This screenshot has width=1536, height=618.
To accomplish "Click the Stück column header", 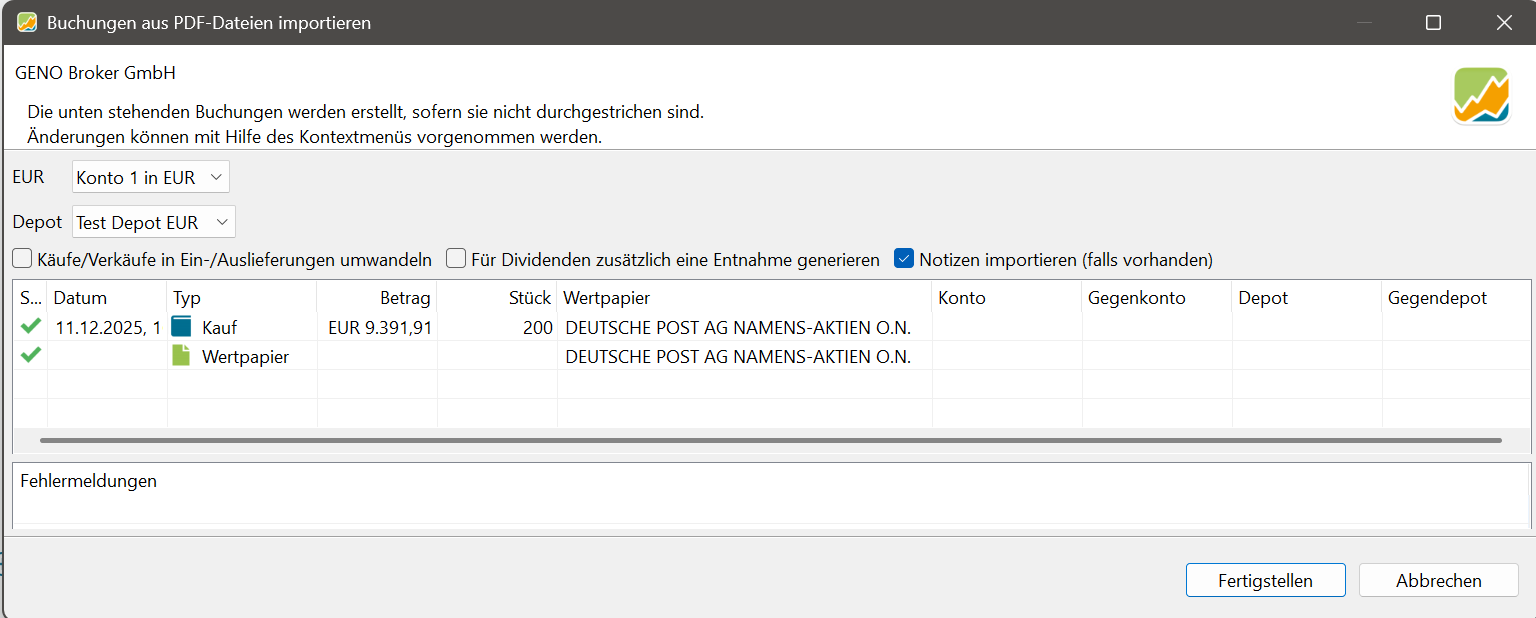I will coord(497,298).
